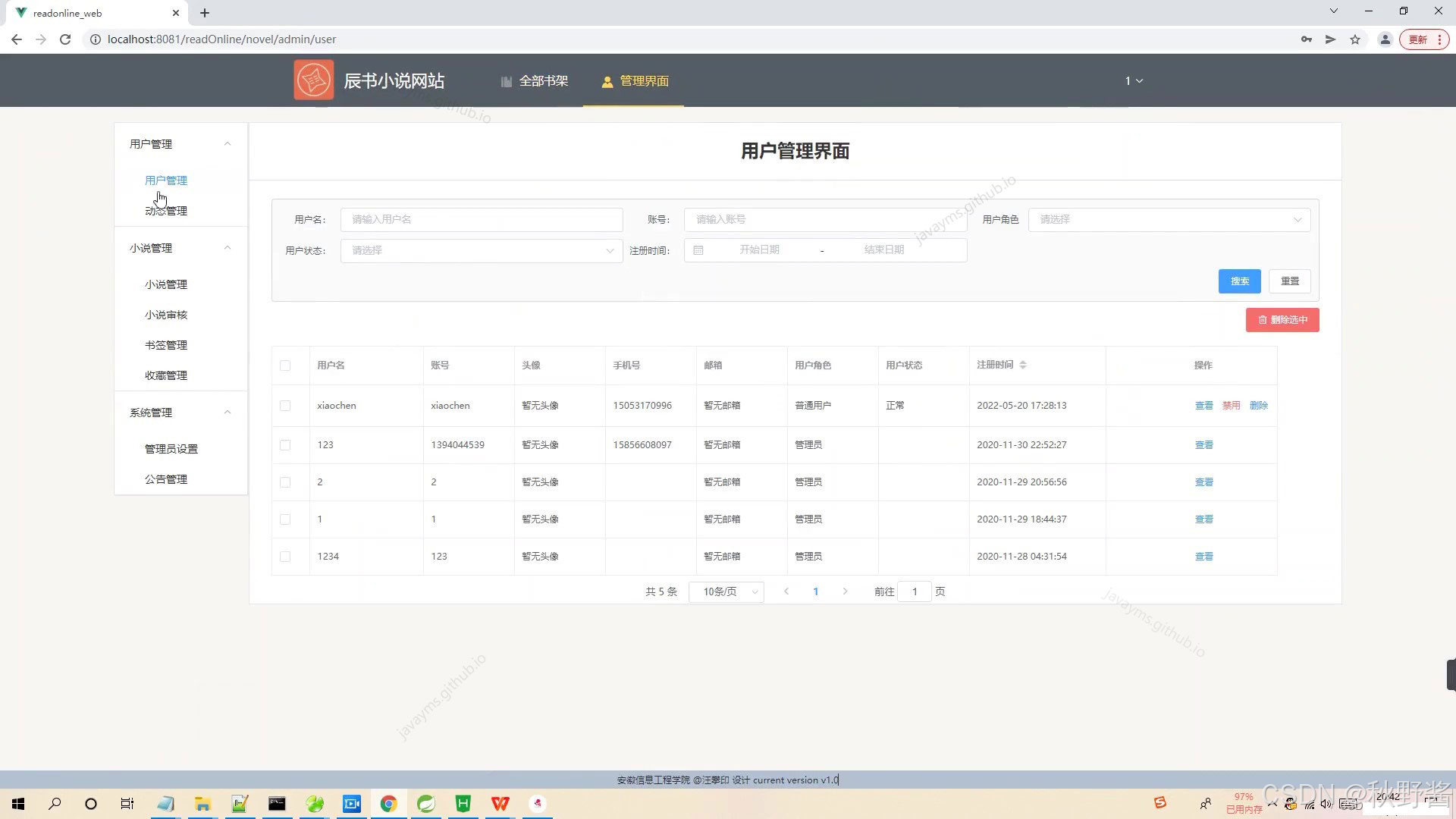The height and width of the screenshot is (819, 1456).
Task: Open Chrome from the Windows taskbar
Action: [388, 804]
